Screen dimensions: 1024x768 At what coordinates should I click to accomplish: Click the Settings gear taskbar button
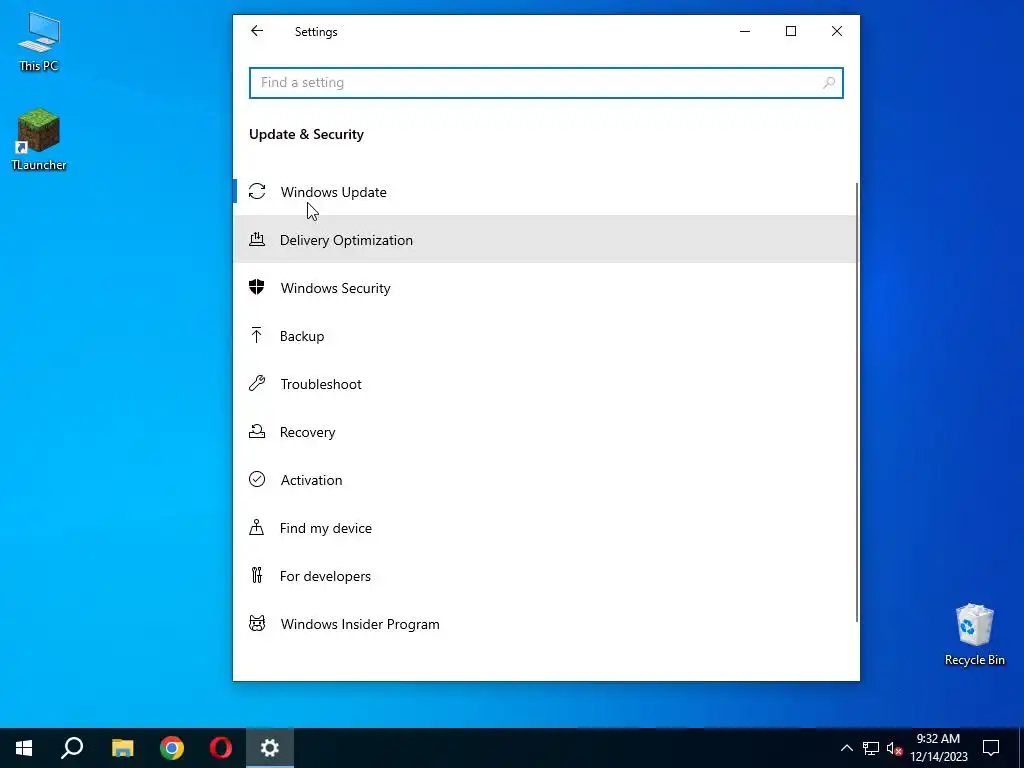(270, 748)
